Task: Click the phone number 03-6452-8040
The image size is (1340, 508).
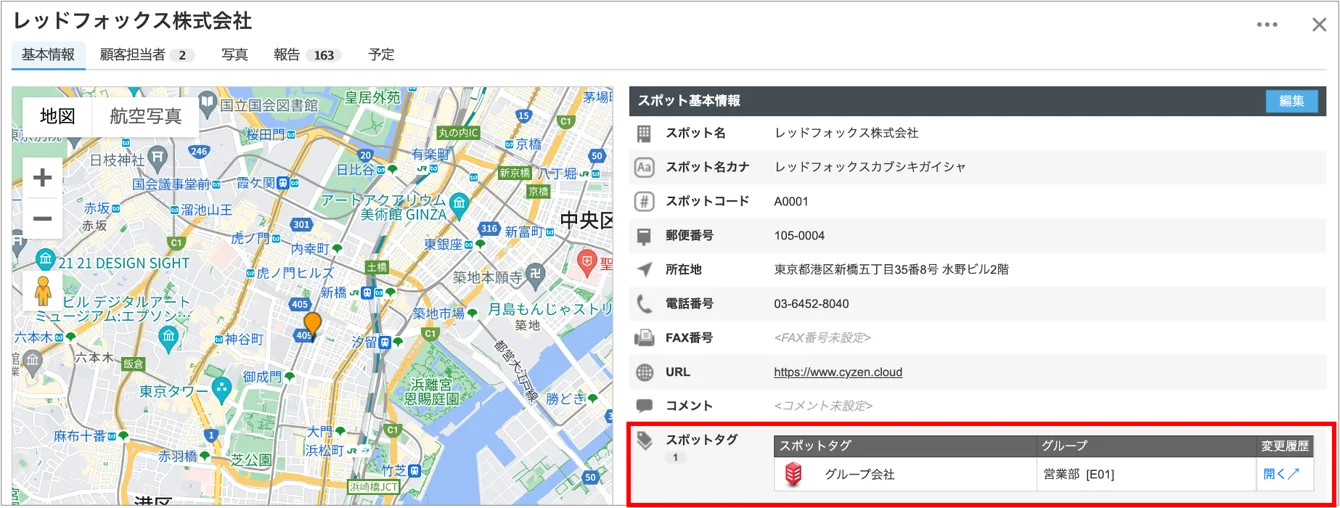Action: pos(811,304)
